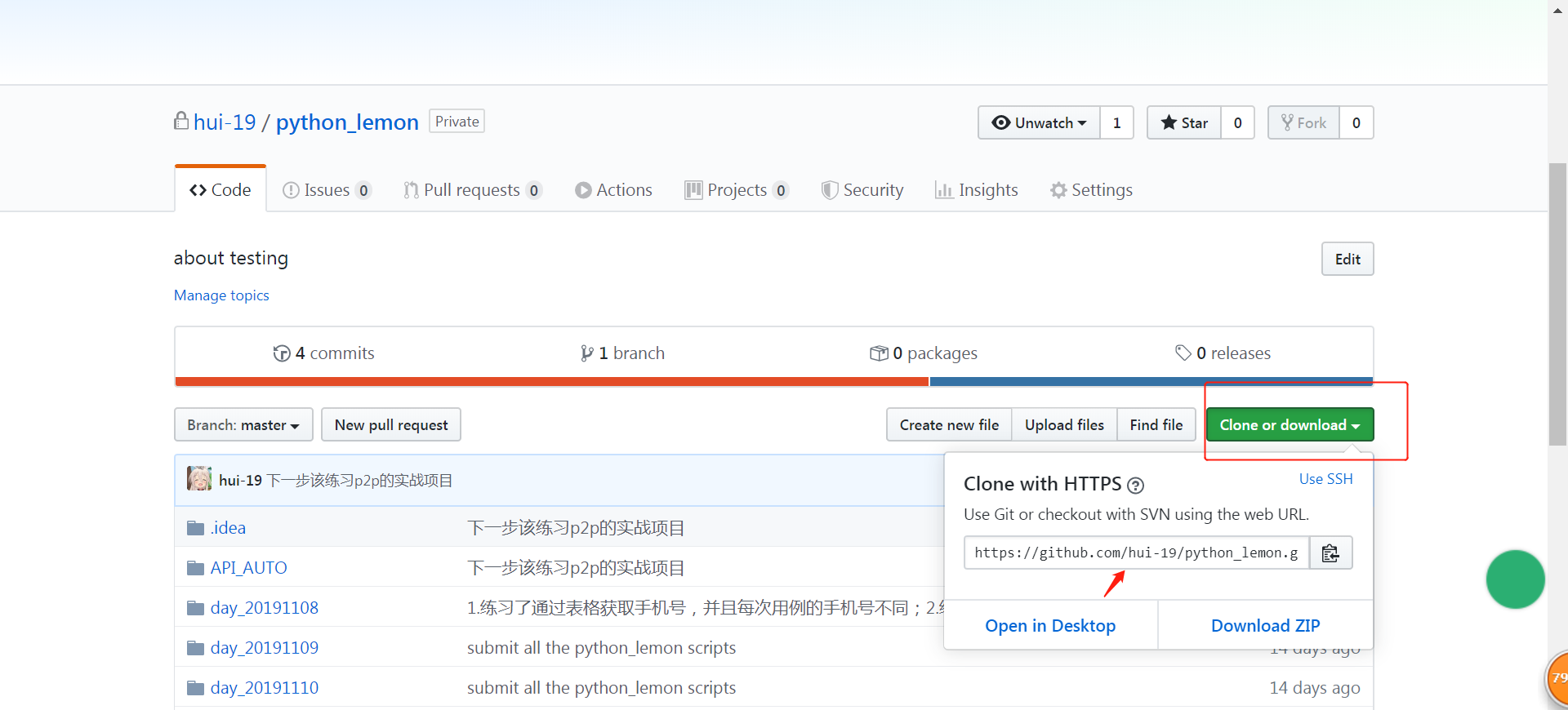Click Find file
This screenshot has height=710, width=1568.
pos(1156,424)
